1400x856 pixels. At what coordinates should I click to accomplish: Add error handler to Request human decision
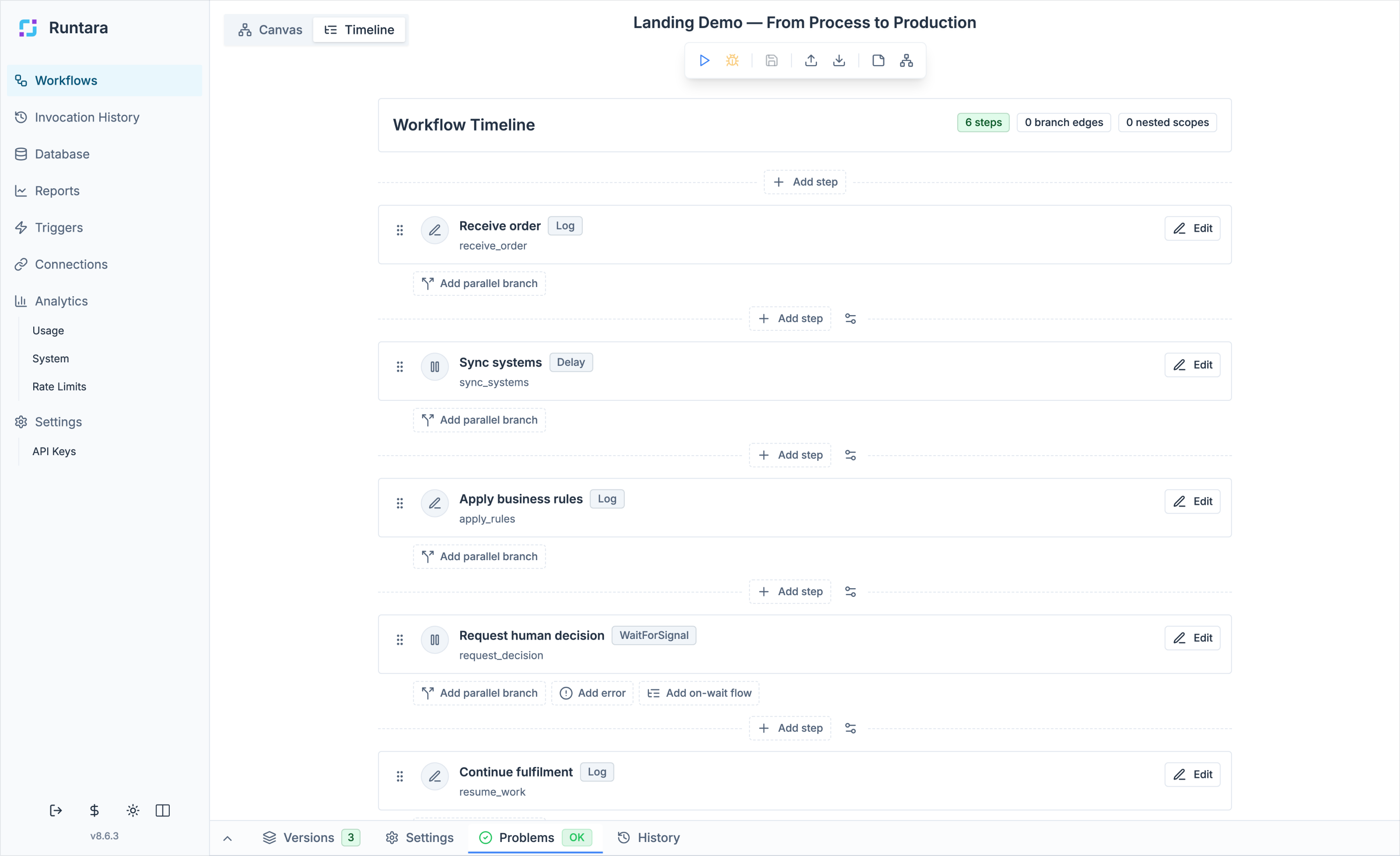pyautogui.click(x=593, y=693)
